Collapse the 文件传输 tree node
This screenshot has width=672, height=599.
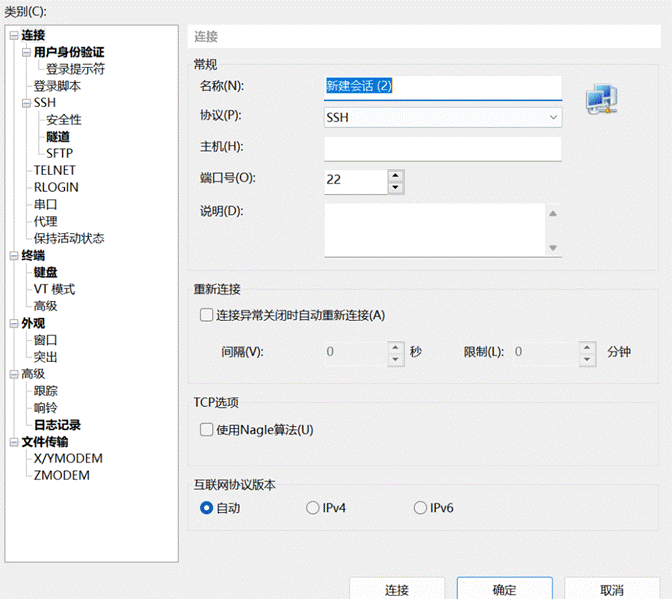14,441
